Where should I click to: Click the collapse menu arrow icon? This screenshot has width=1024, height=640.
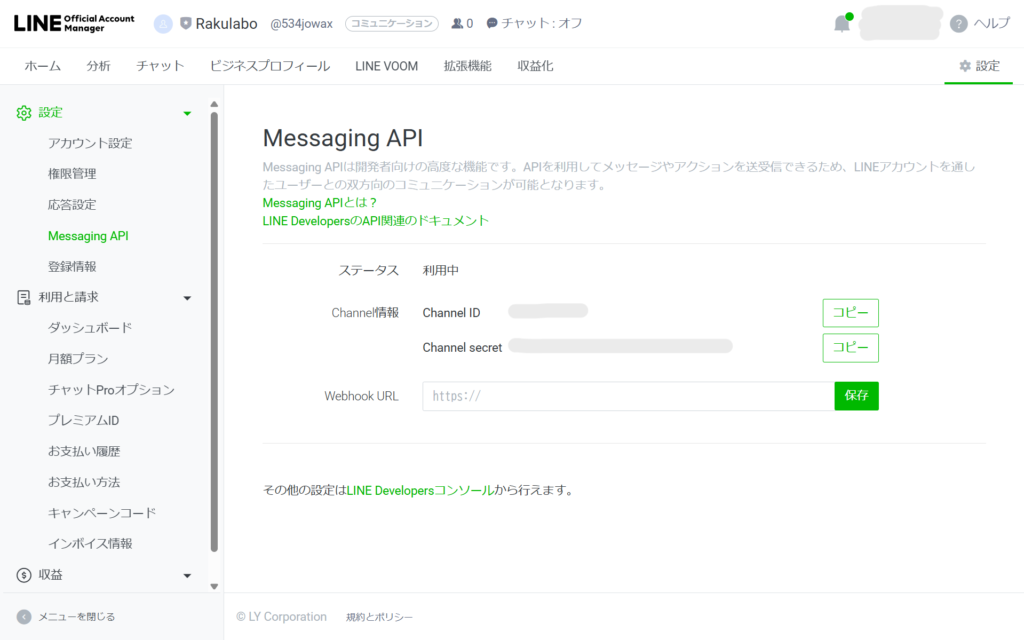(x=24, y=617)
